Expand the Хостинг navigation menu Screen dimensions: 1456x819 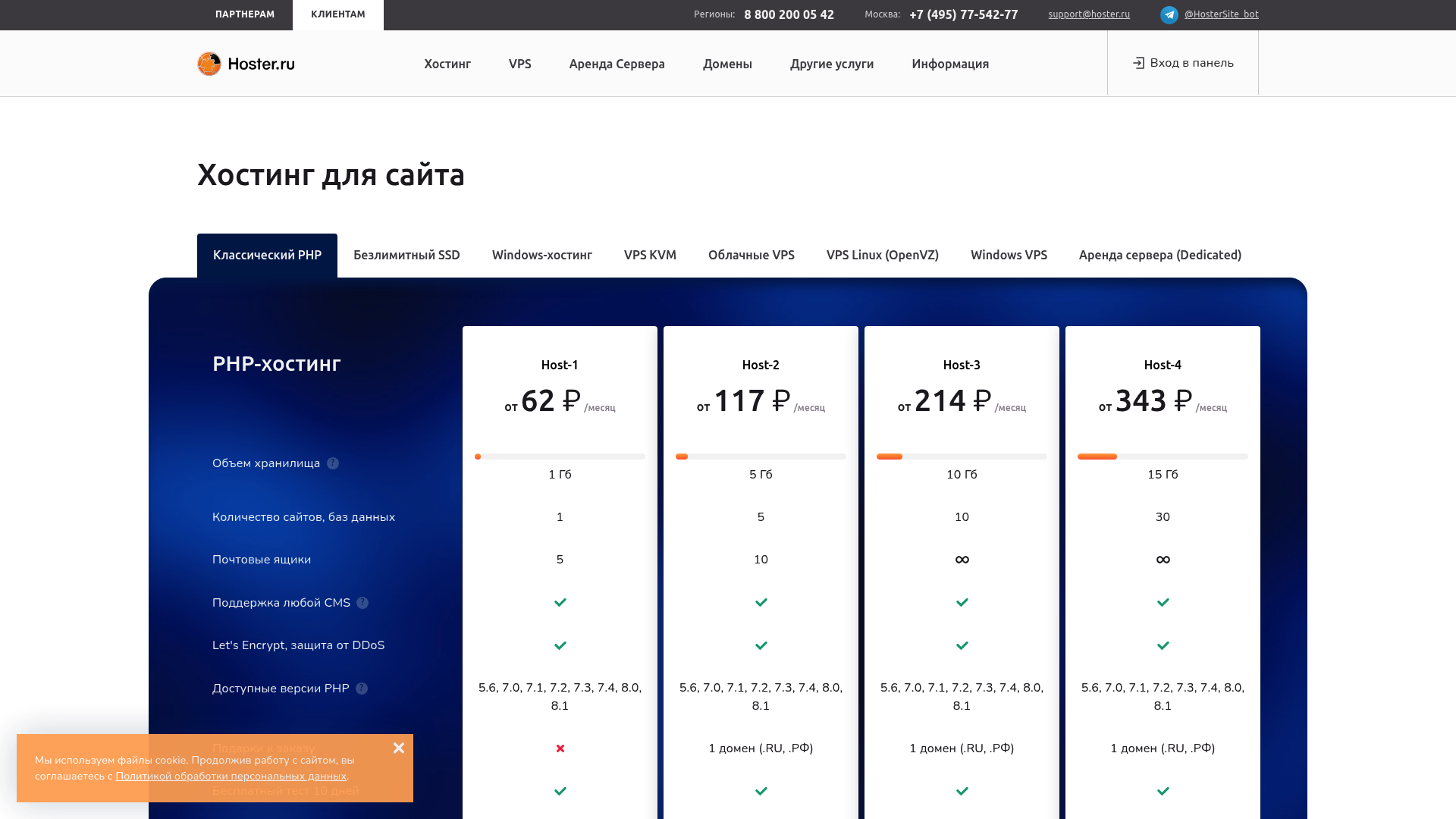tap(447, 64)
